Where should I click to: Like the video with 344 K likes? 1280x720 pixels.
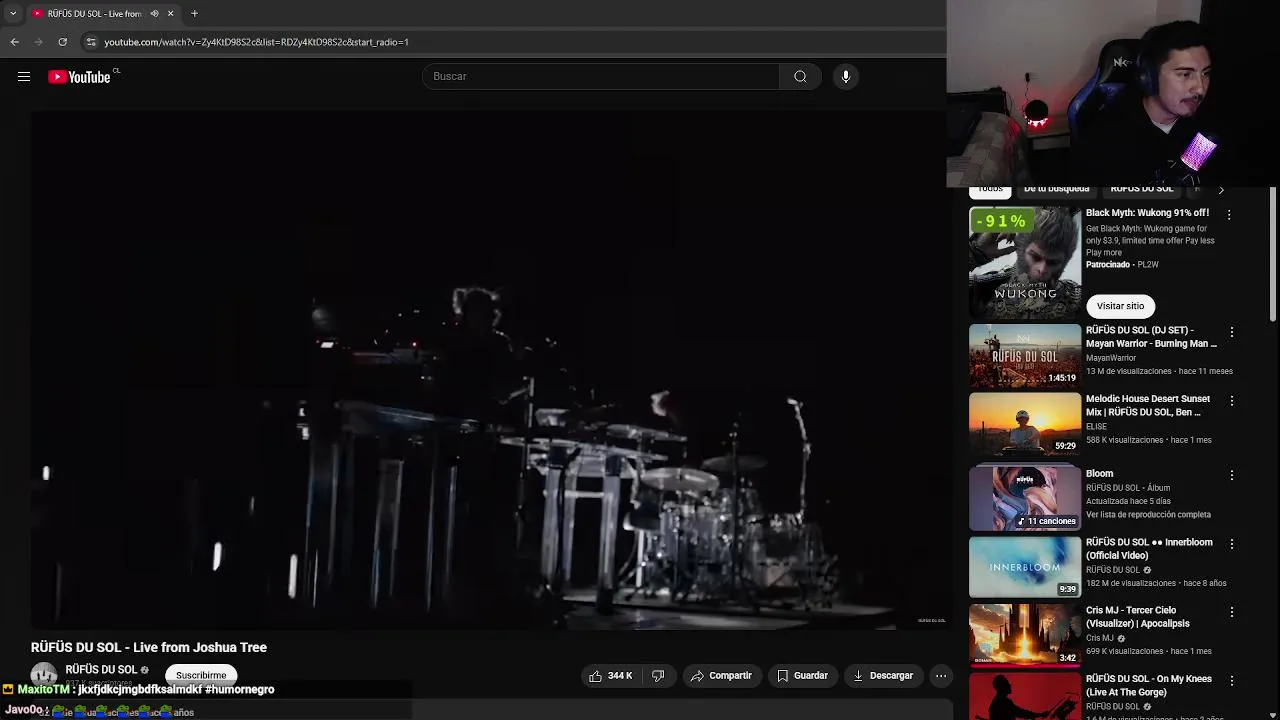coord(610,676)
